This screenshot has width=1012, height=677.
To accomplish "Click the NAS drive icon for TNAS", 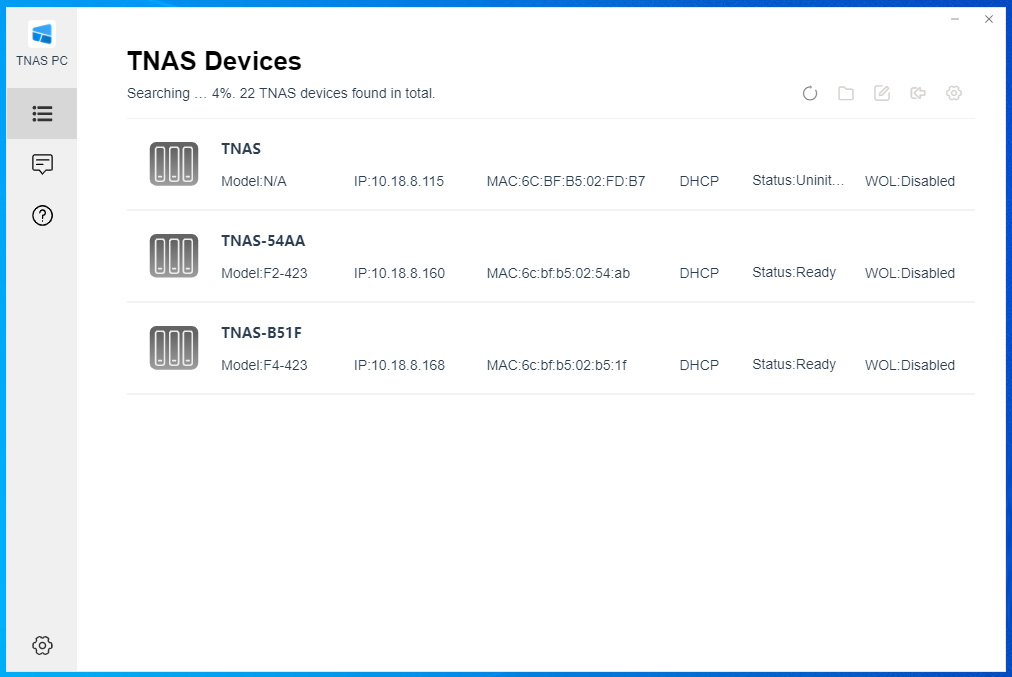I will 174,164.
